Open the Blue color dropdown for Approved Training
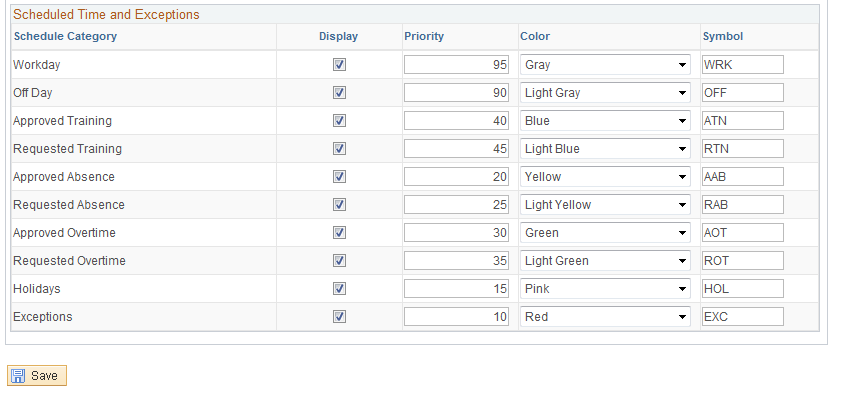The height and width of the screenshot is (401, 861). pos(605,121)
